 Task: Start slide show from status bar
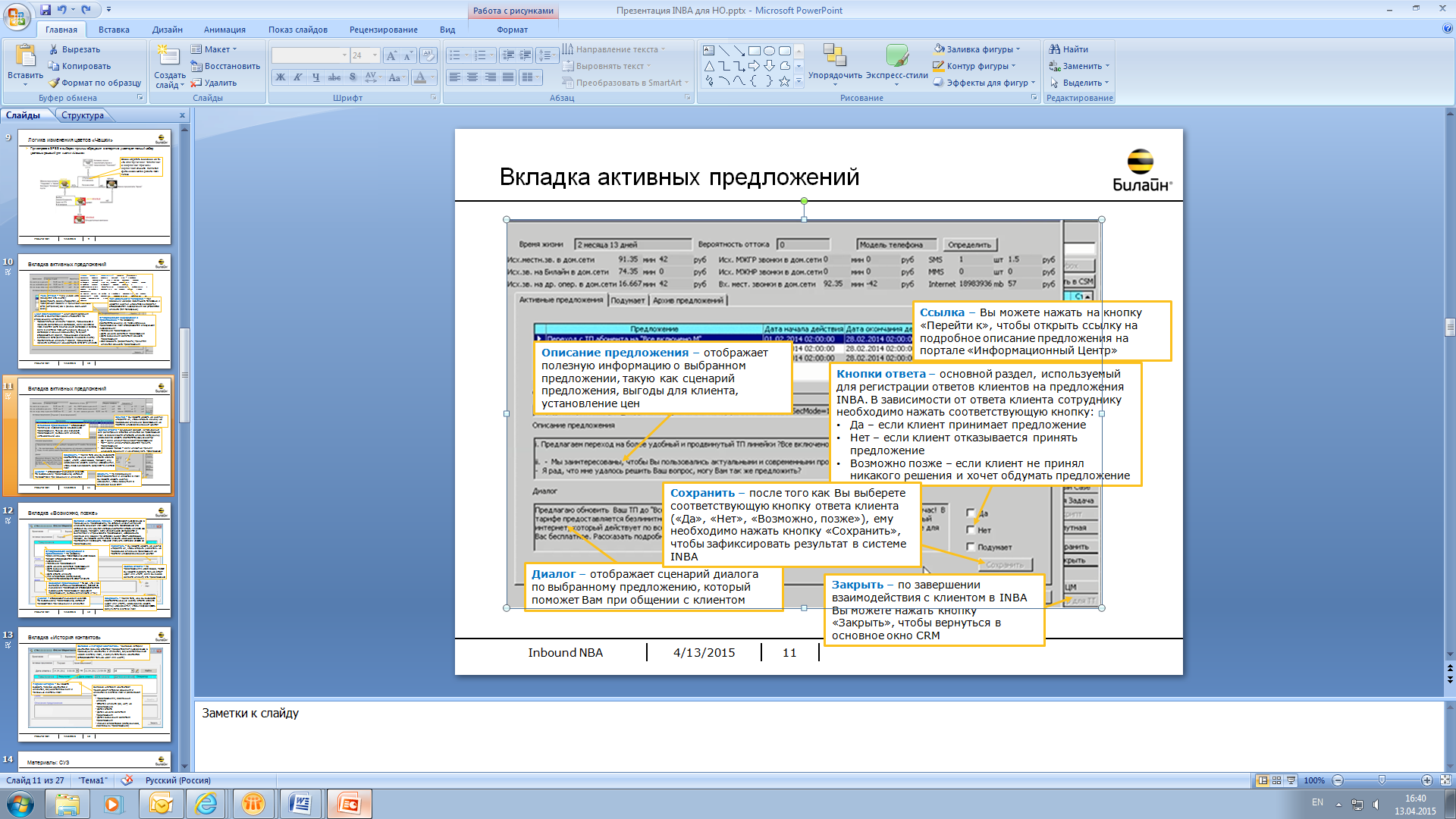pyautogui.click(x=1291, y=780)
